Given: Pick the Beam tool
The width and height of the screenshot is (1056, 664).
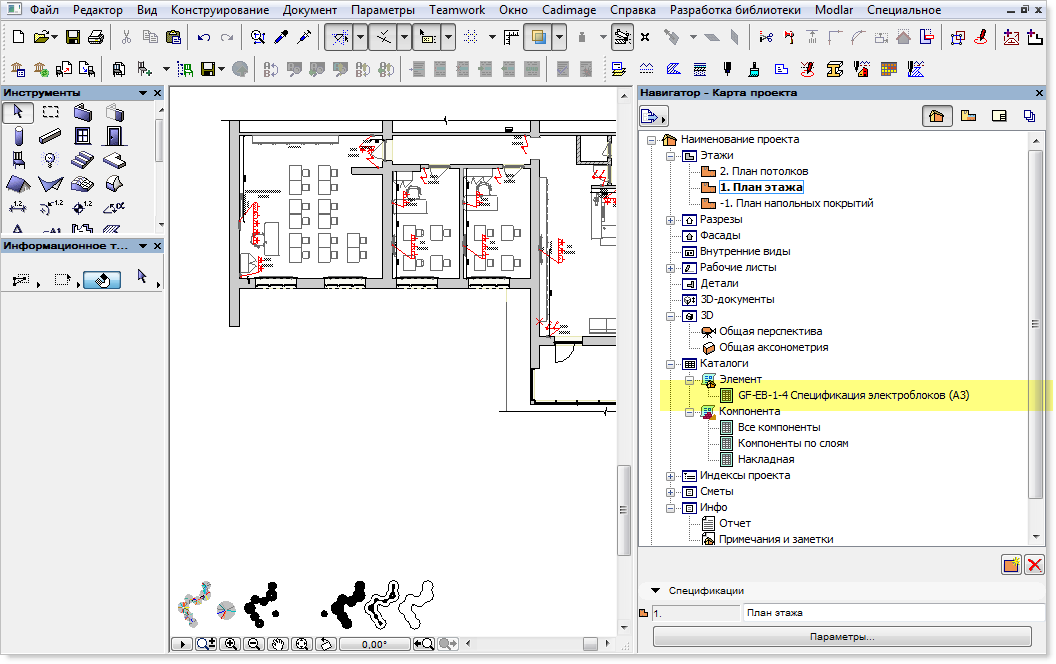Looking at the screenshot, I should coord(51,137).
